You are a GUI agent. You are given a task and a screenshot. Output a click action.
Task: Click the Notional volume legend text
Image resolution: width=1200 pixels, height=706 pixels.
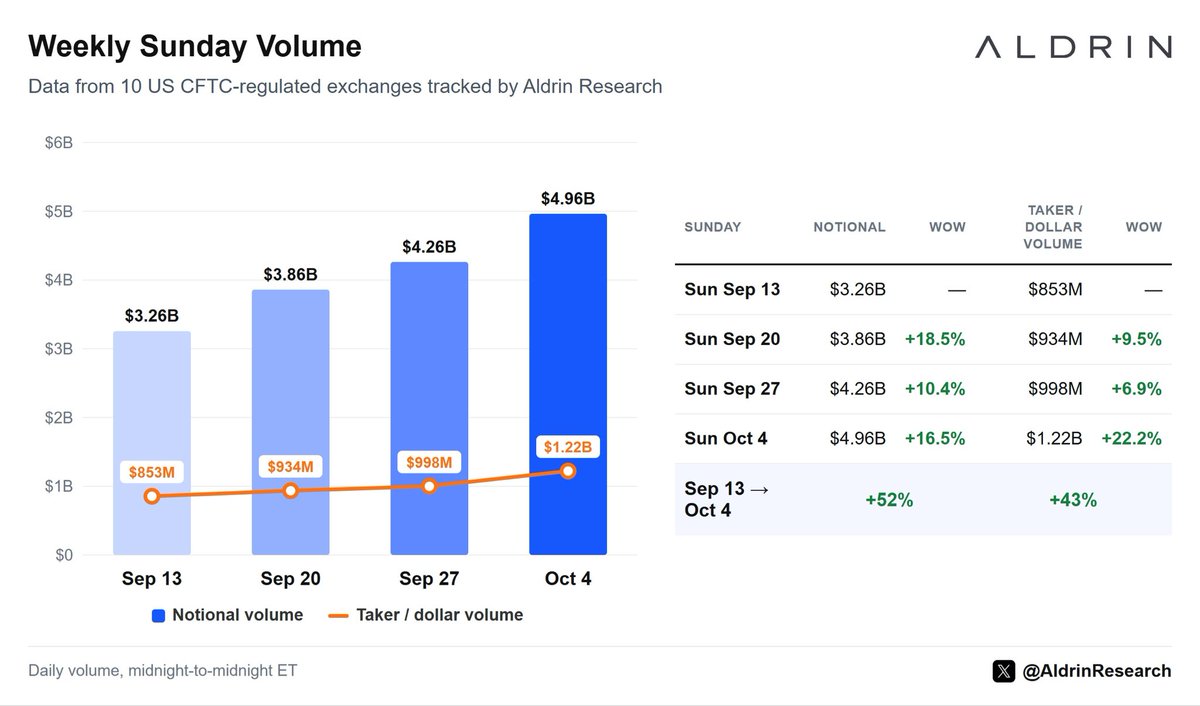tap(237, 615)
